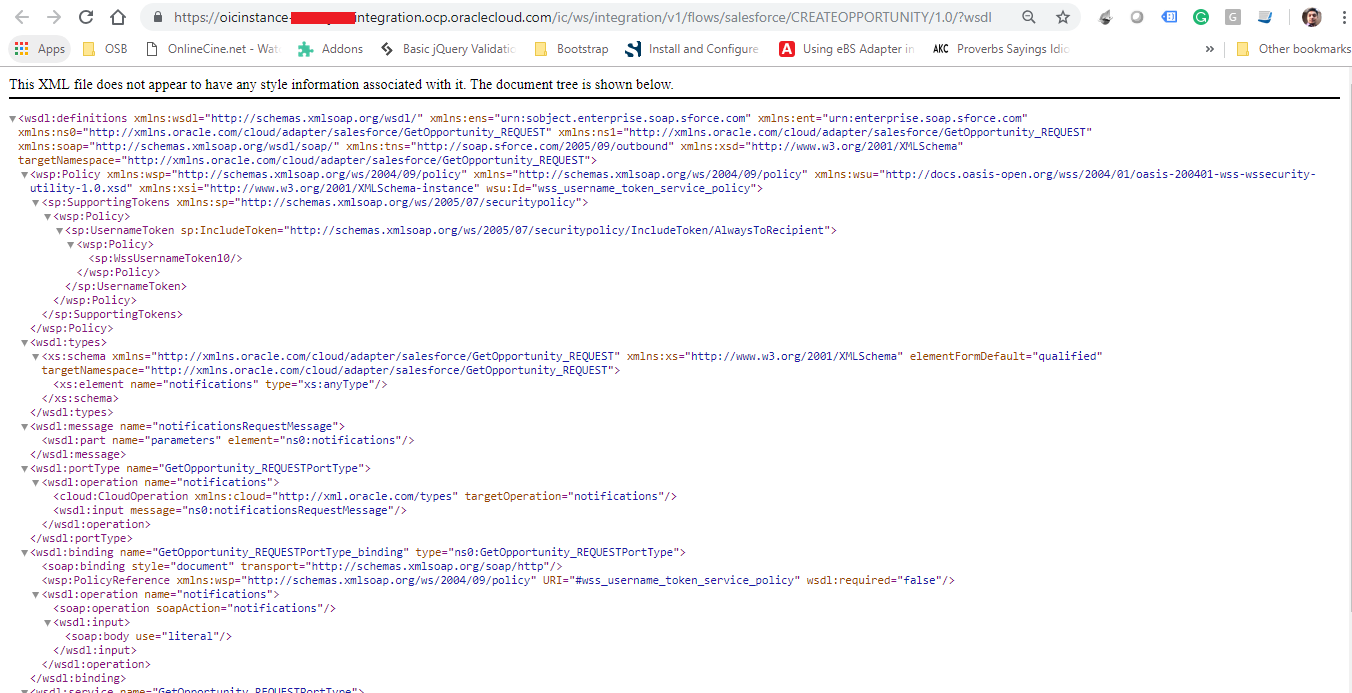Click the gray G extension icon
This screenshot has height=693, width=1352.
tap(1233, 17)
